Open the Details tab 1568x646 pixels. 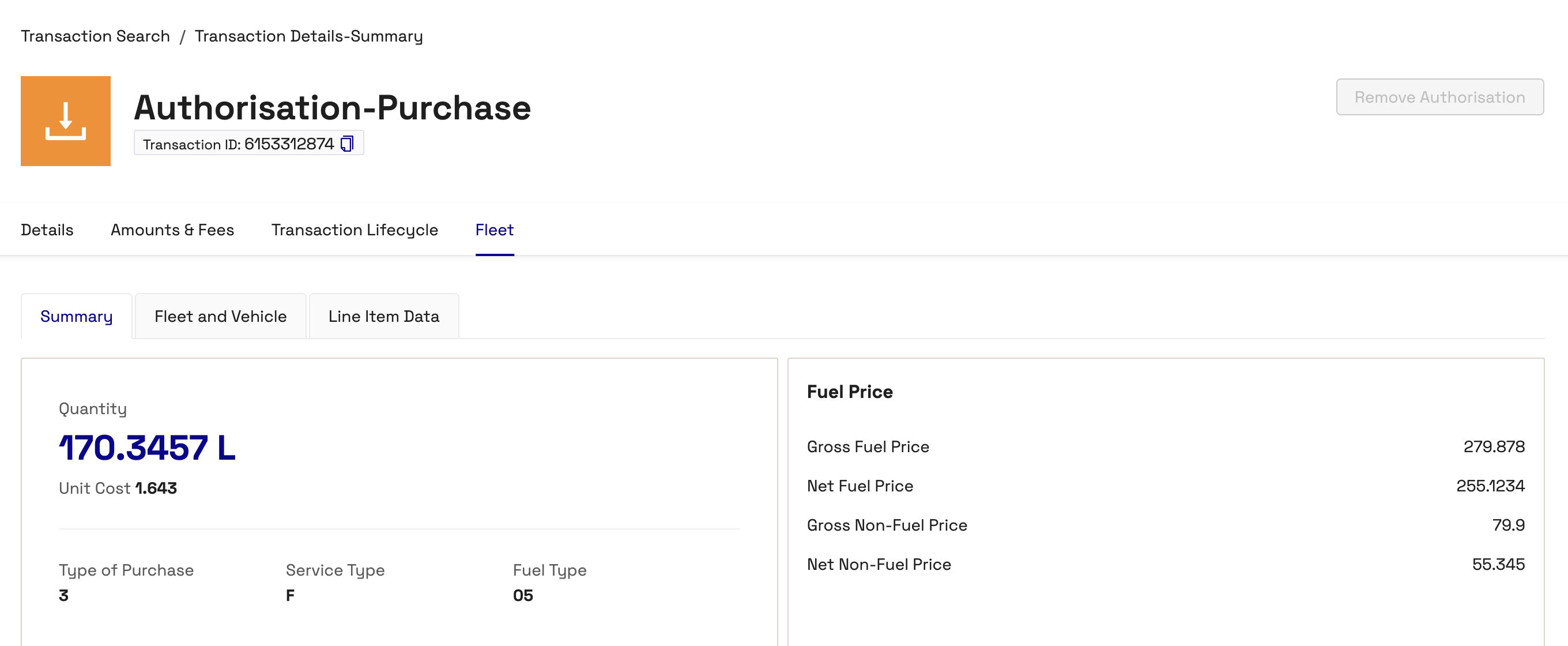tap(47, 230)
